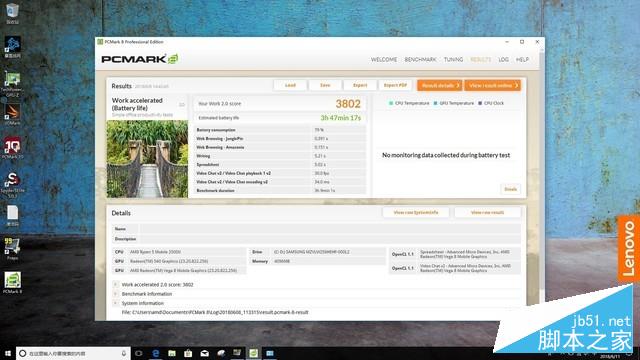This screenshot has height=360, width=640.
Task: Click the suspension bridge benchmark thumbnail
Action: (147, 159)
